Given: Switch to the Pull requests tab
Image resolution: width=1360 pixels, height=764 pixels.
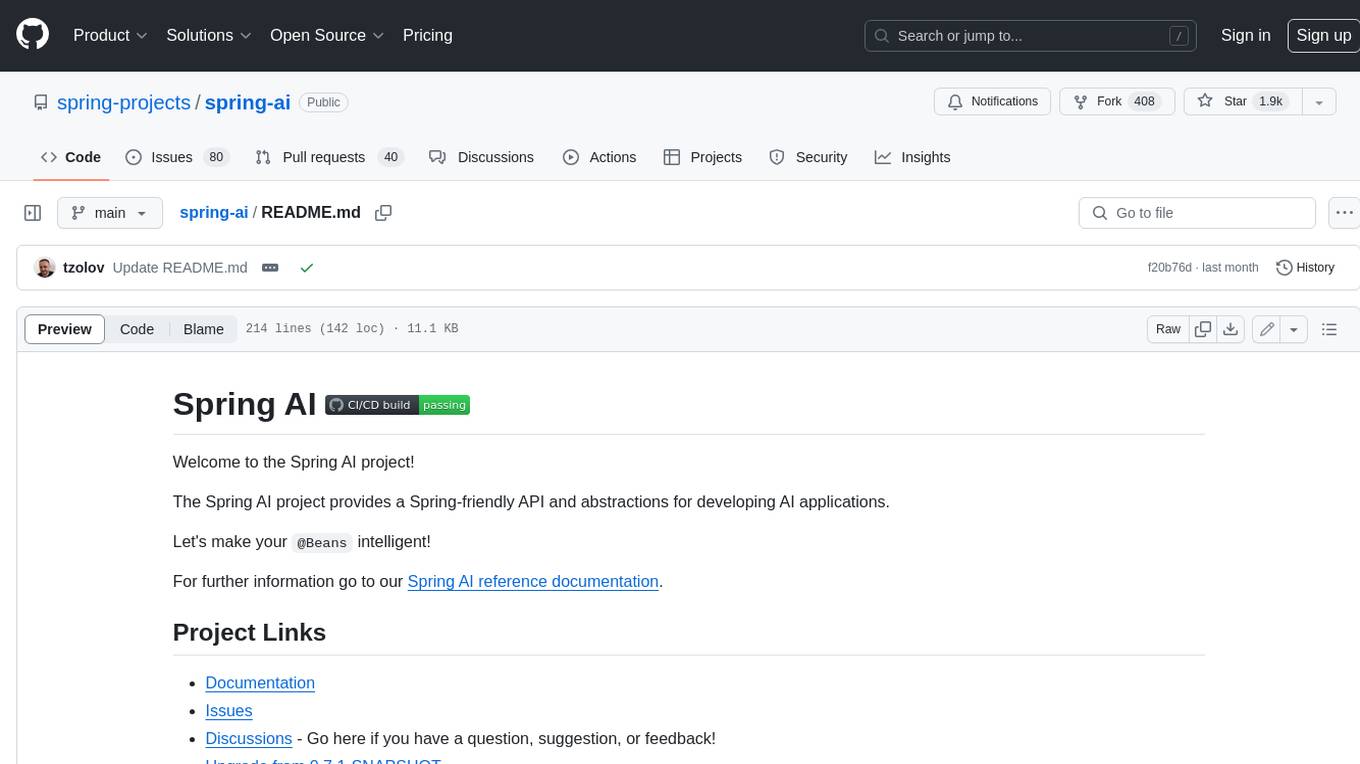Looking at the screenshot, I should pyautogui.click(x=328, y=157).
